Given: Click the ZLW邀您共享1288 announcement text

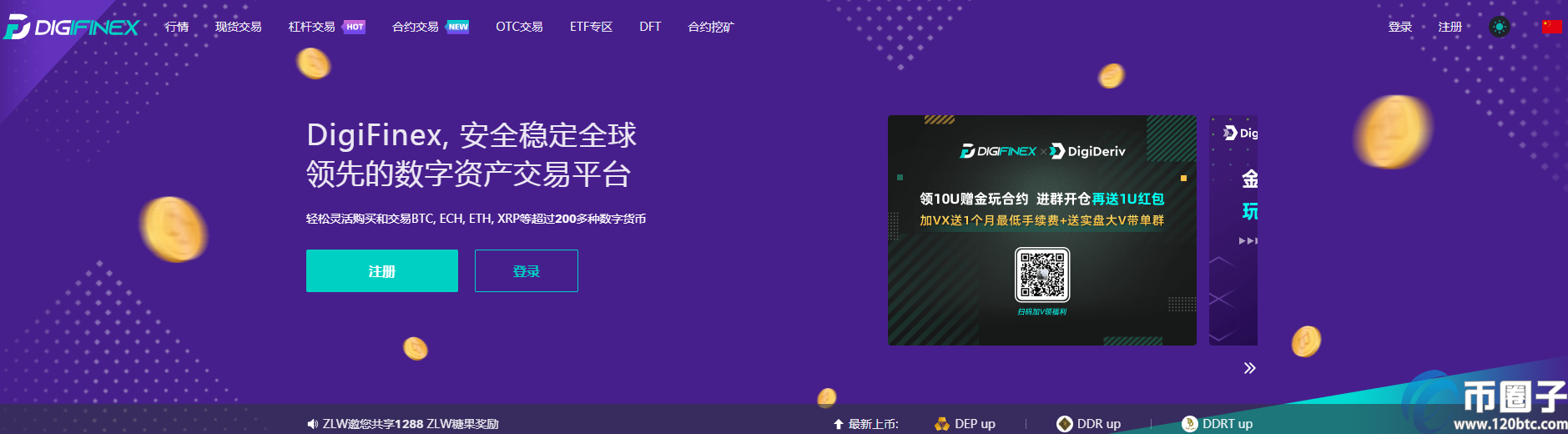Looking at the screenshot, I should tap(411, 424).
